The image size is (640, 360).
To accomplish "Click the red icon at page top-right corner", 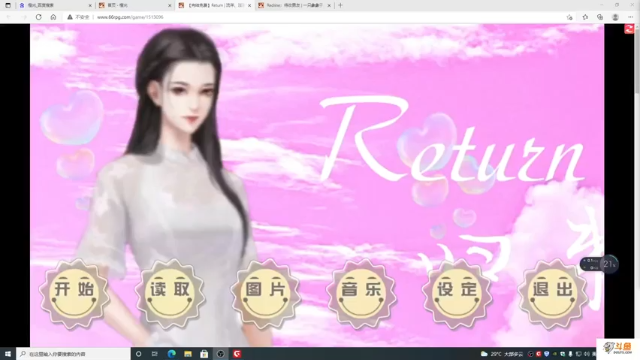I will click(629, 29).
